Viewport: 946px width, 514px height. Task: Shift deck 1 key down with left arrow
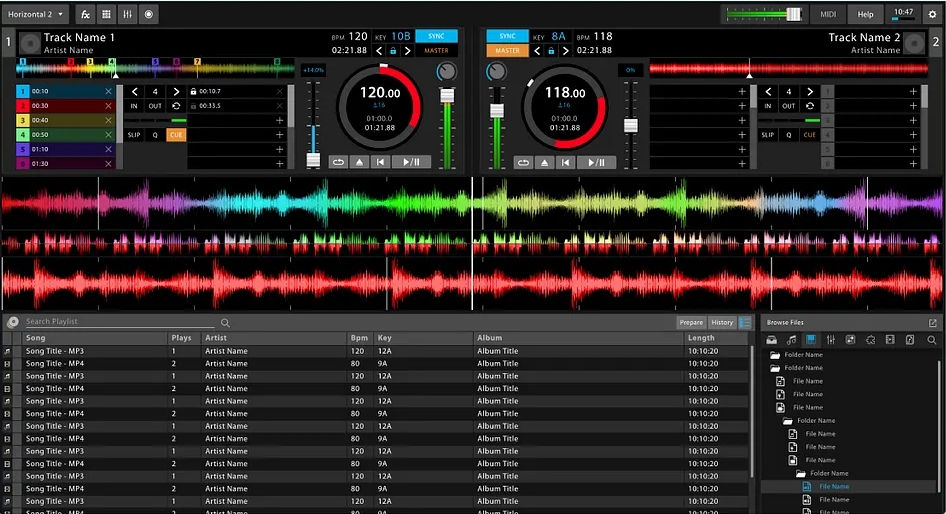click(x=379, y=51)
